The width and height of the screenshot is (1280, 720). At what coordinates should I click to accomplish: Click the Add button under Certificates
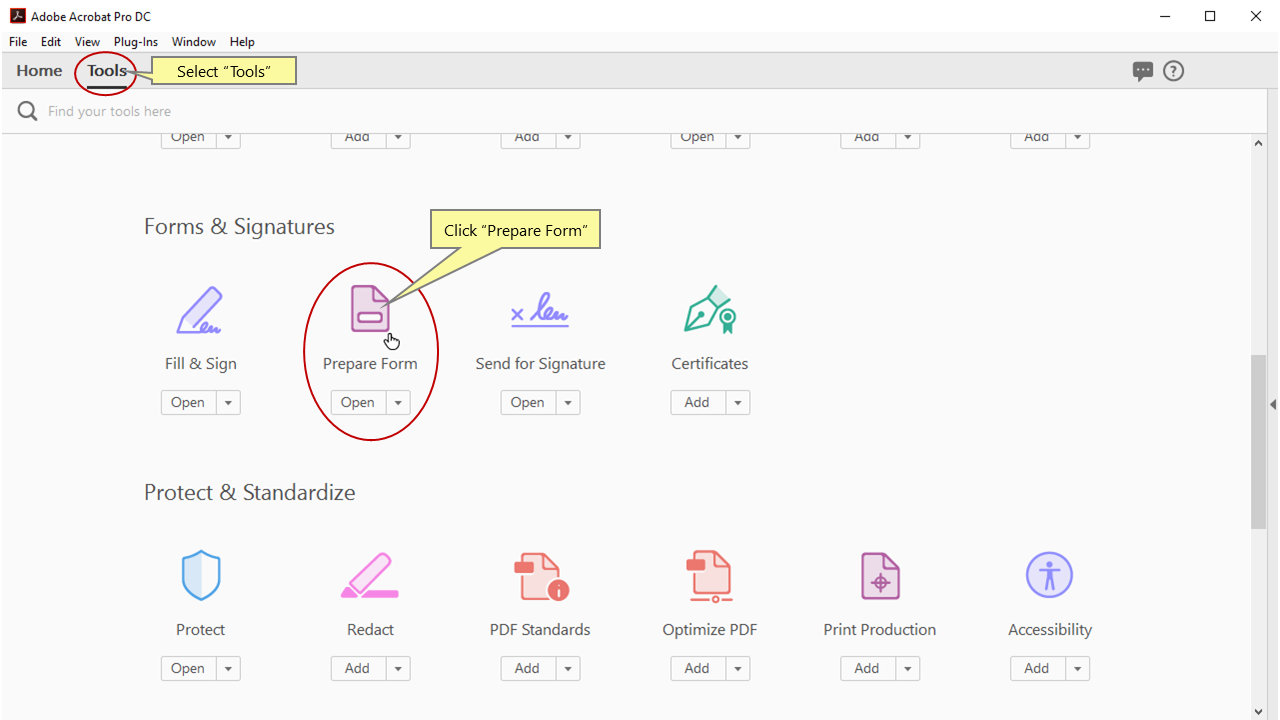(x=697, y=402)
